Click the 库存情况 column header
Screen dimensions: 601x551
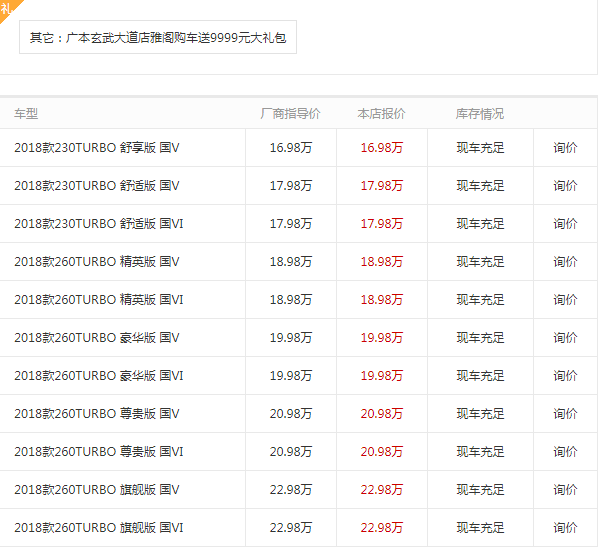pos(480,114)
